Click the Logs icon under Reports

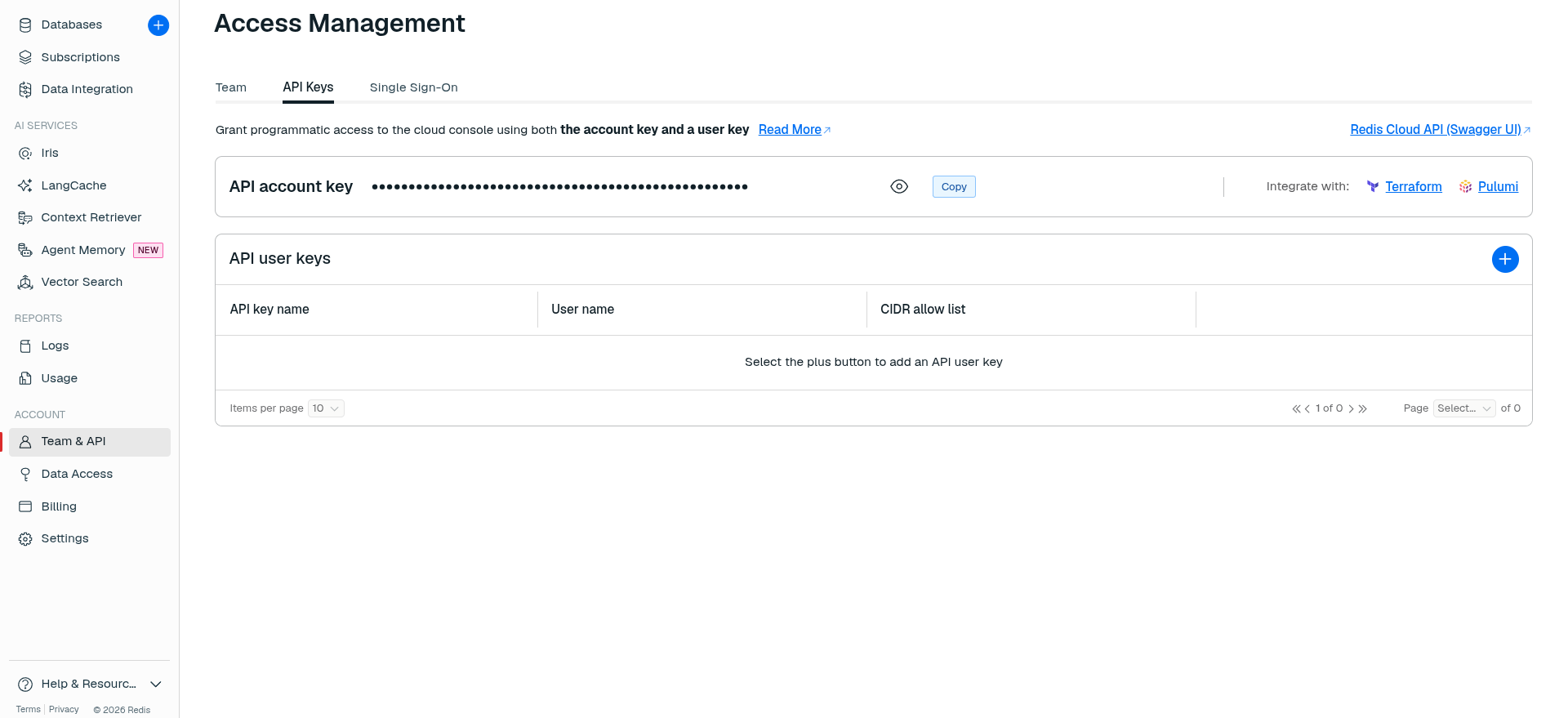25,346
